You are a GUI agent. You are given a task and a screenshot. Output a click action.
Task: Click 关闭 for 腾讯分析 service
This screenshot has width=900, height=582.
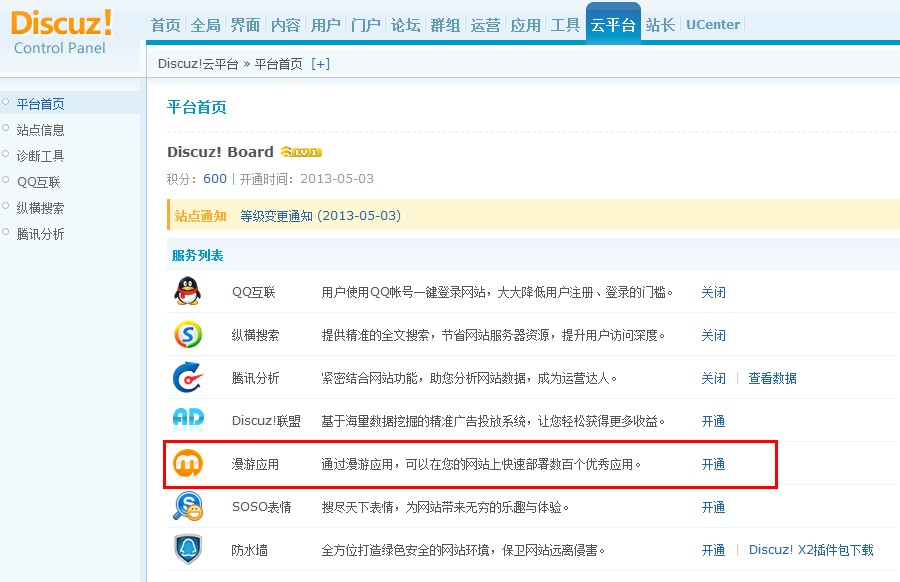pos(713,378)
